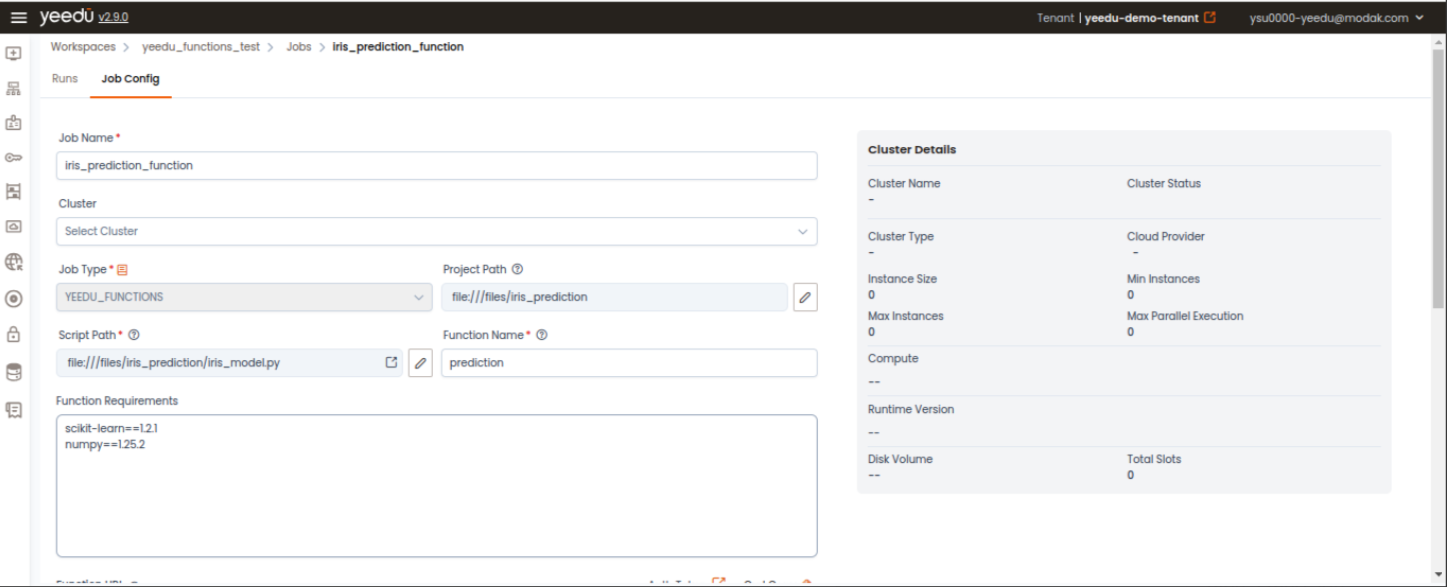
Task: Edit Project Path with pencil button
Action: tap(805, 297)
